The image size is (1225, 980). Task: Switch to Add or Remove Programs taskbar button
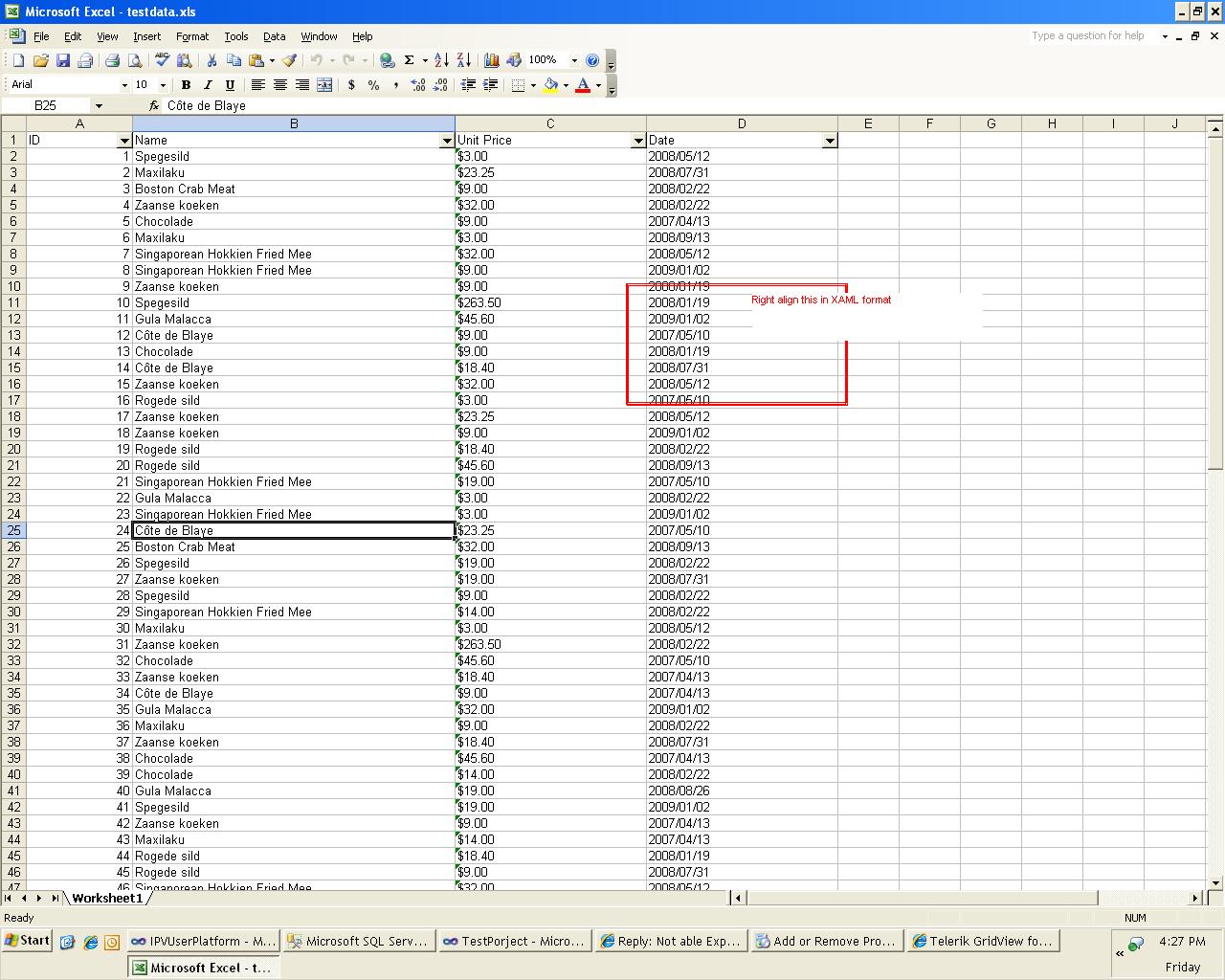tap(827, 942)
